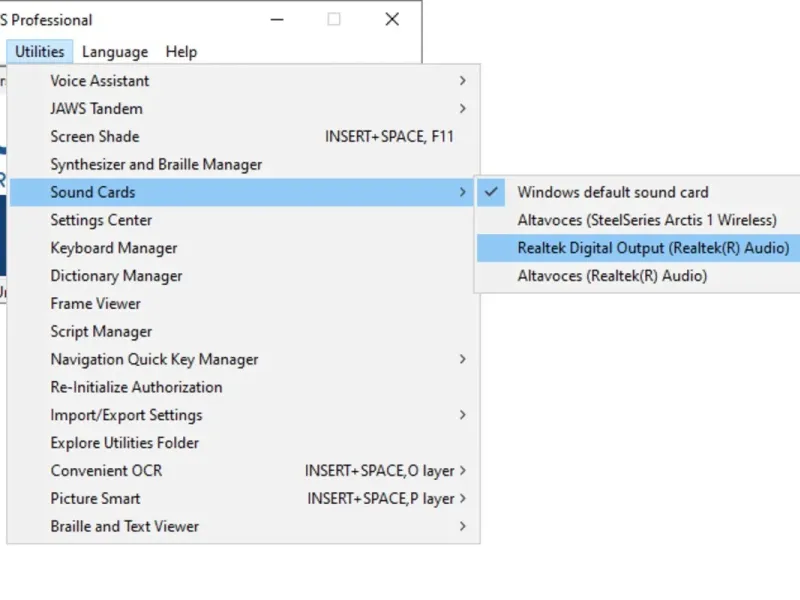Open the Utilities menu
The width and height of the screenshot is (800, 600).
(x=40, y=52)
